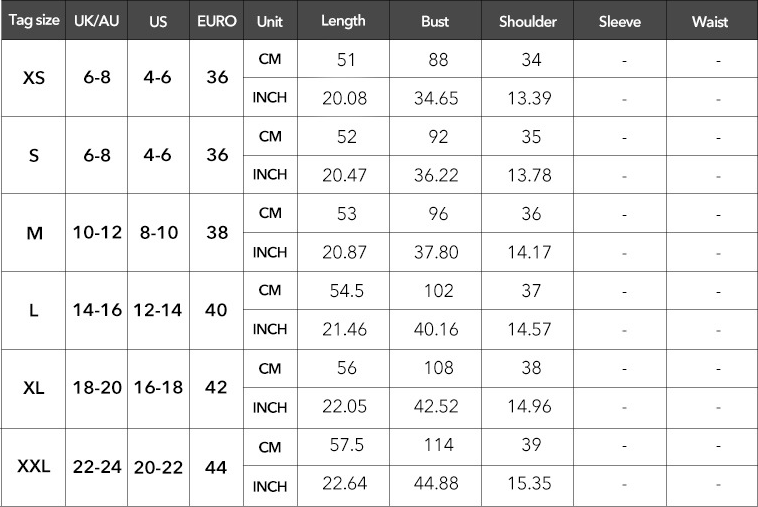
Task: Select the XXL tag size cell
Action: click(33, 466)
